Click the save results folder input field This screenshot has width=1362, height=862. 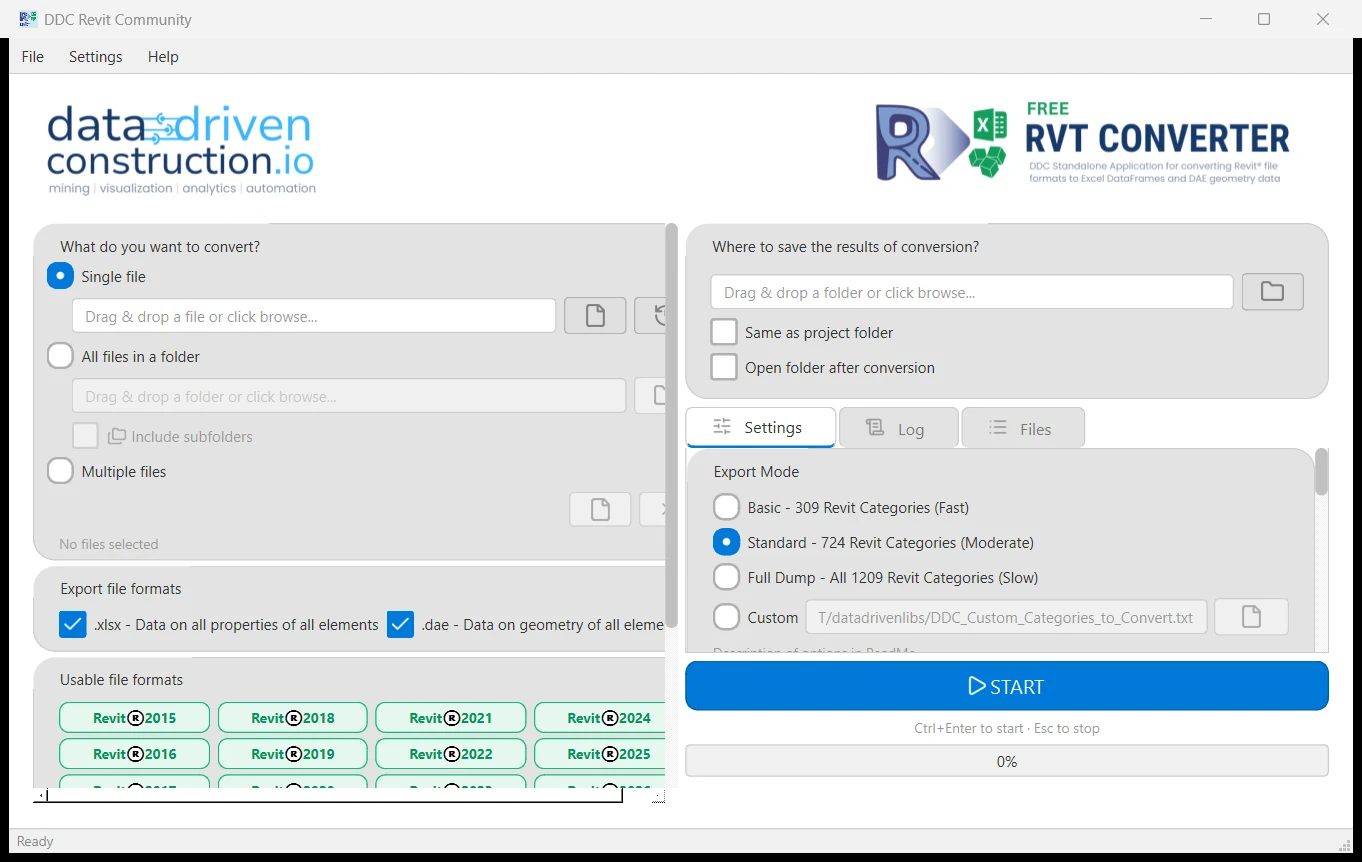[972, 292]
